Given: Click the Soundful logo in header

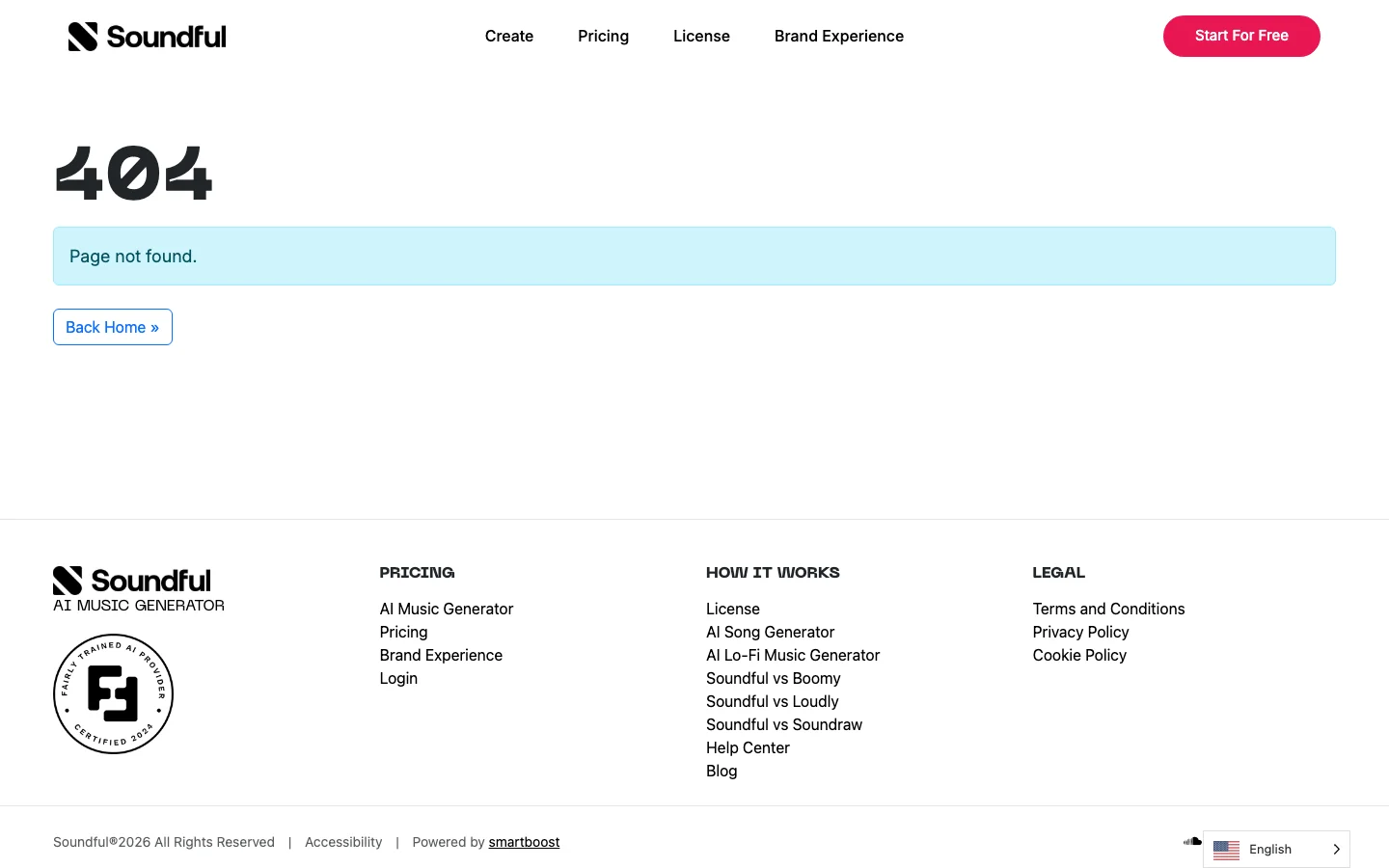Looking at the screenshot, I should pyautogui.click(x=147, y=37).
